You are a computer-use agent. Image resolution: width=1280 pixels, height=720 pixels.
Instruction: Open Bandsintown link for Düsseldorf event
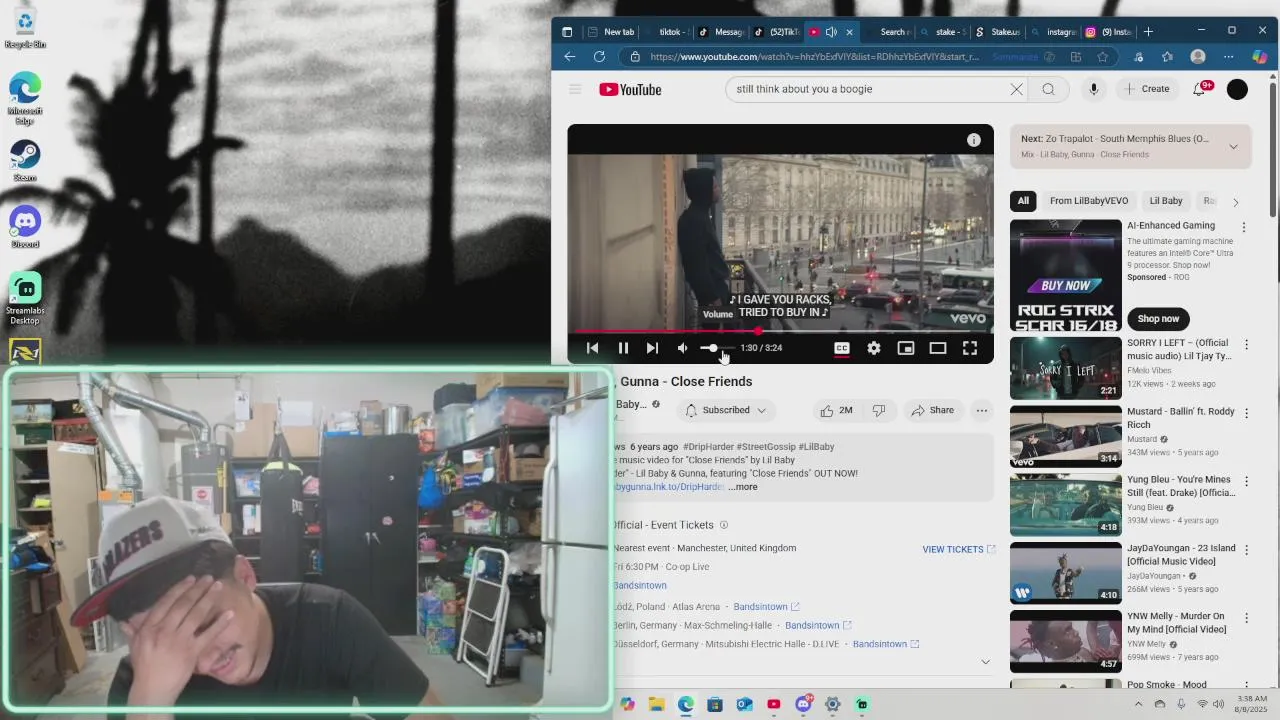pyautogui.click(x=885, y=644)
